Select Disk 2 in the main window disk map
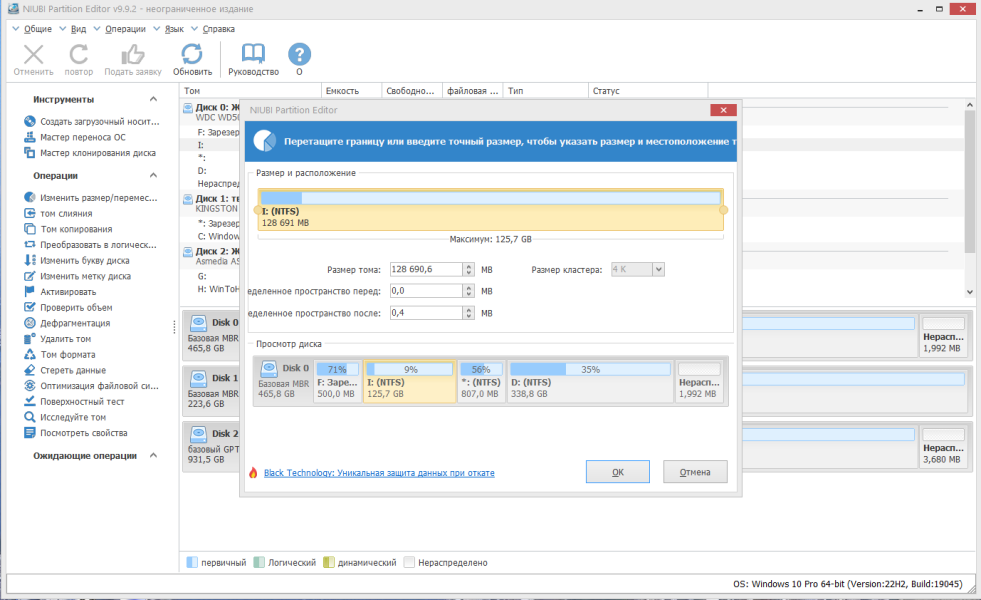The image size is (981, 600). 211,446
